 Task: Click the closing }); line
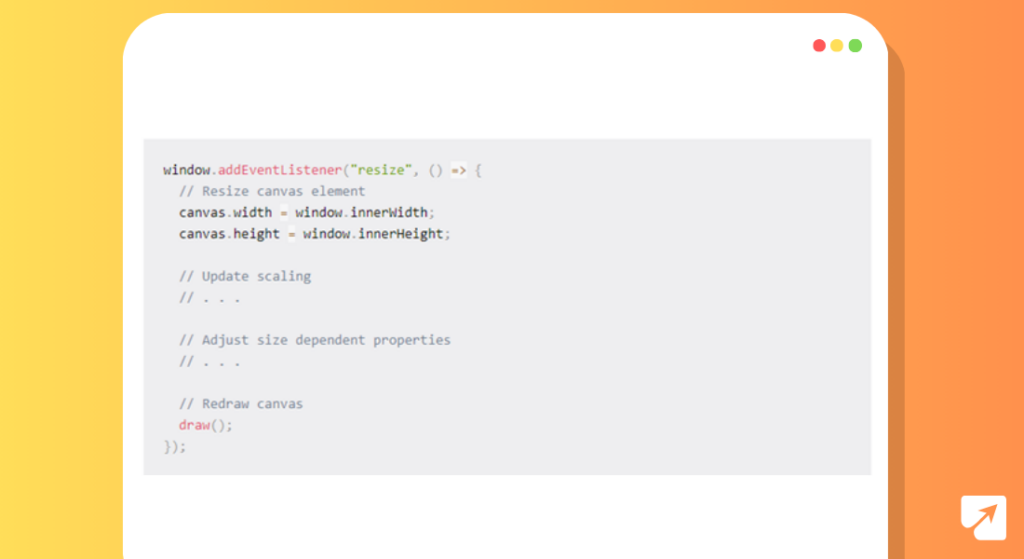click(175, 447)
